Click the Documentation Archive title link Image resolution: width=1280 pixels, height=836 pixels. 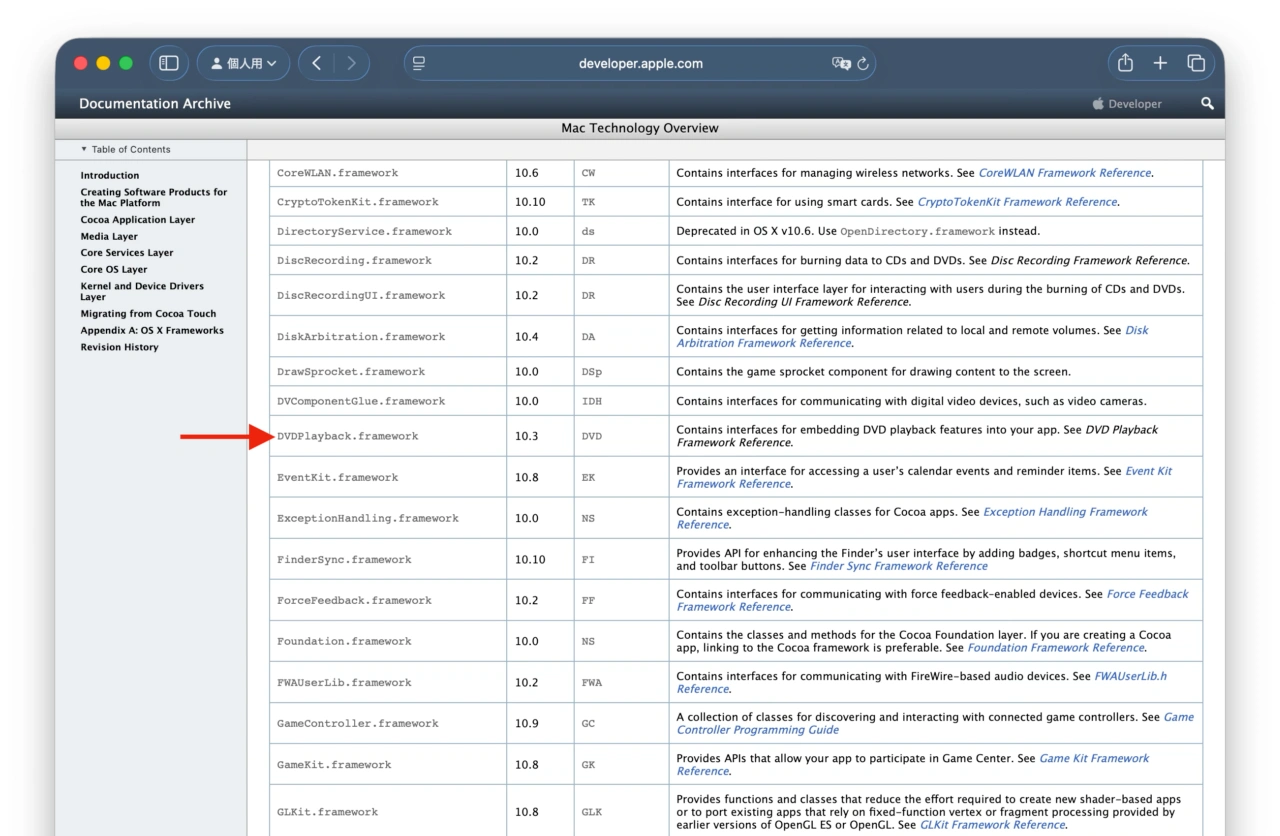155,104
